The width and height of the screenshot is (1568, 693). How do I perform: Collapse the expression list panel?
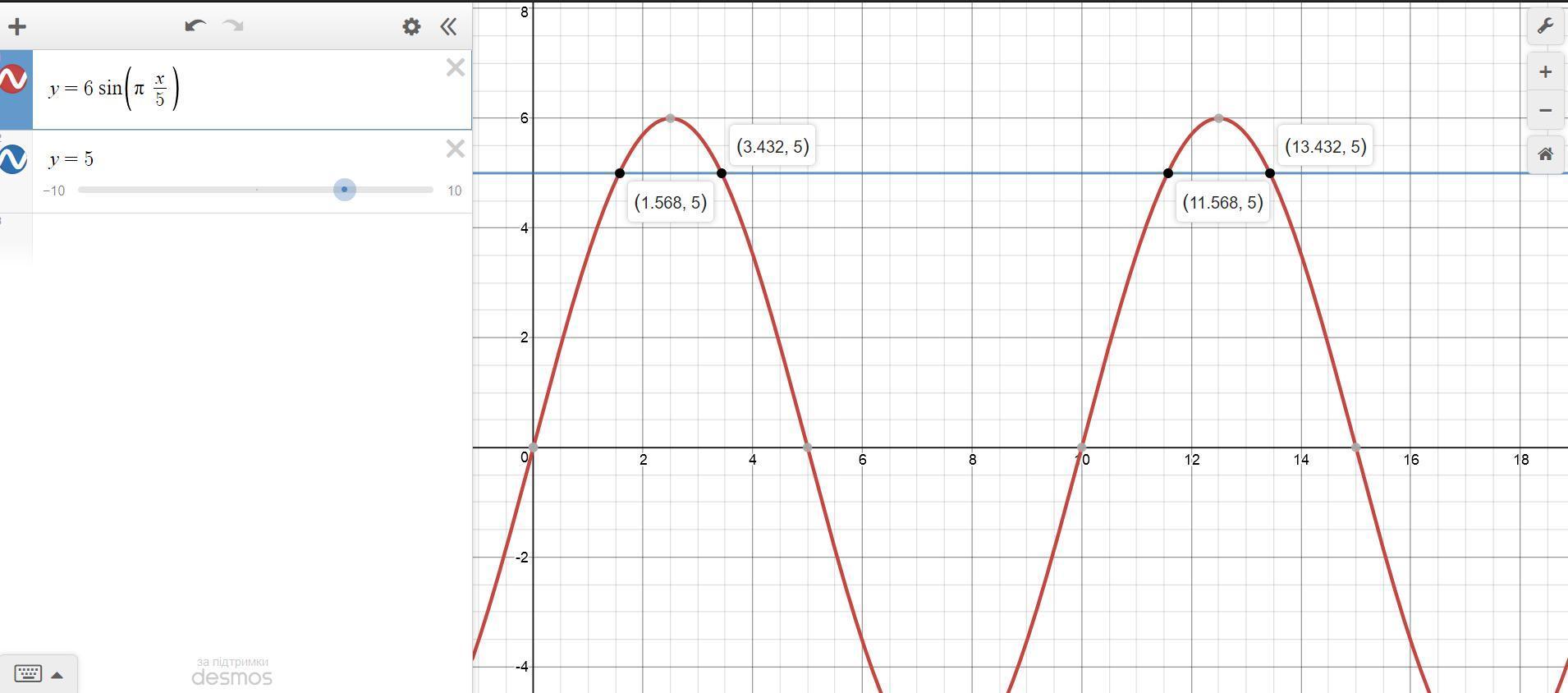[448, 26]
